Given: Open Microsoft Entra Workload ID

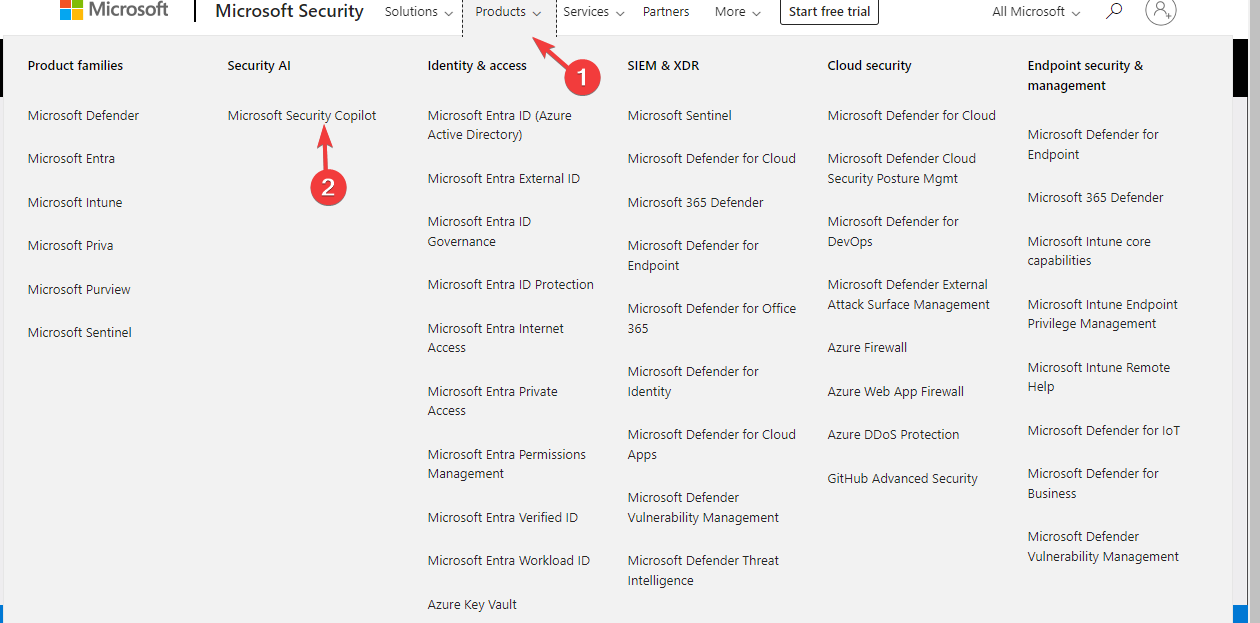Looking at the screenshot, I should coord(509,561).
